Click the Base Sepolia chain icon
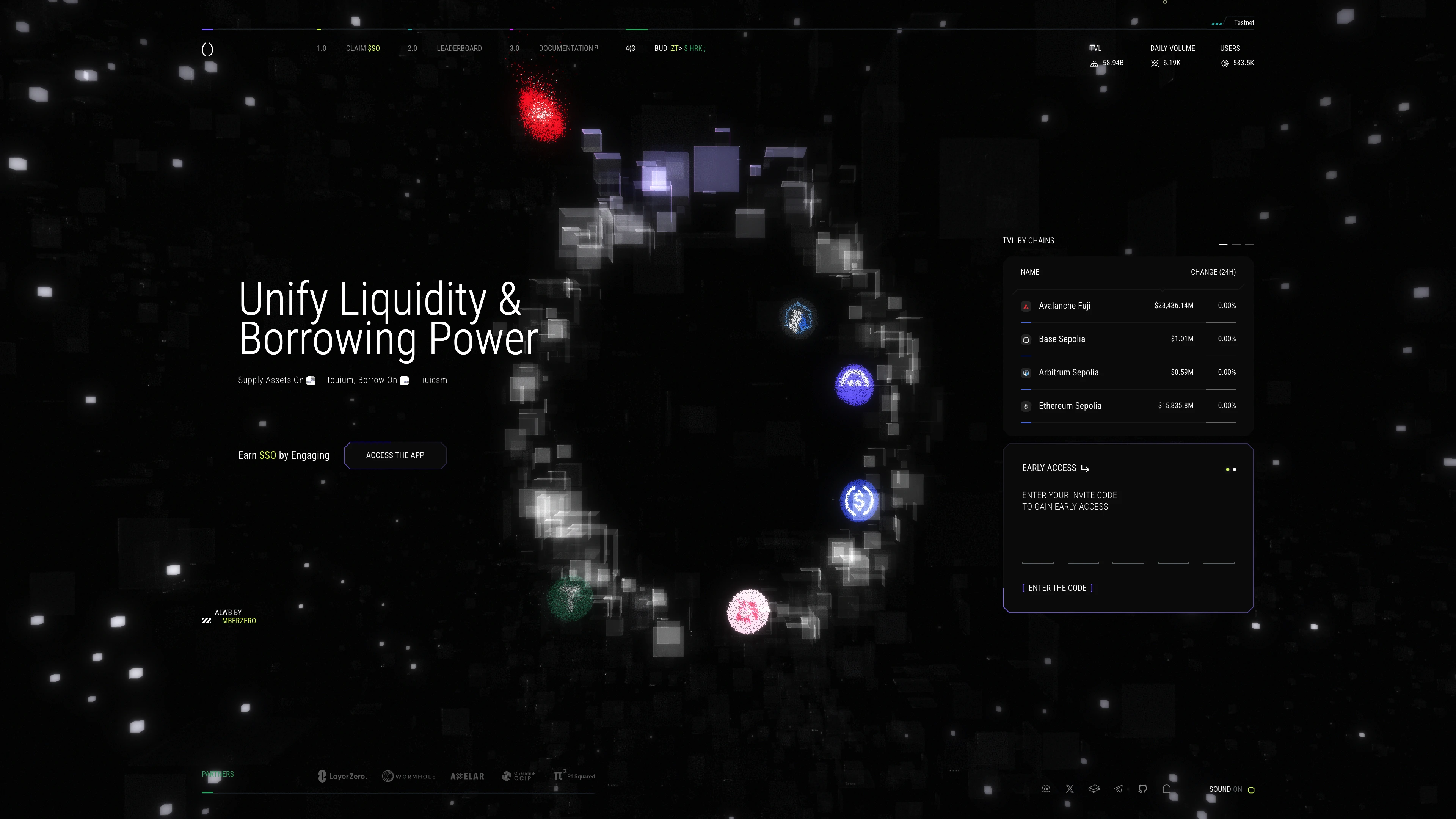Image resolution: width=1456 pixels, height=819 pixels. 1026,340
